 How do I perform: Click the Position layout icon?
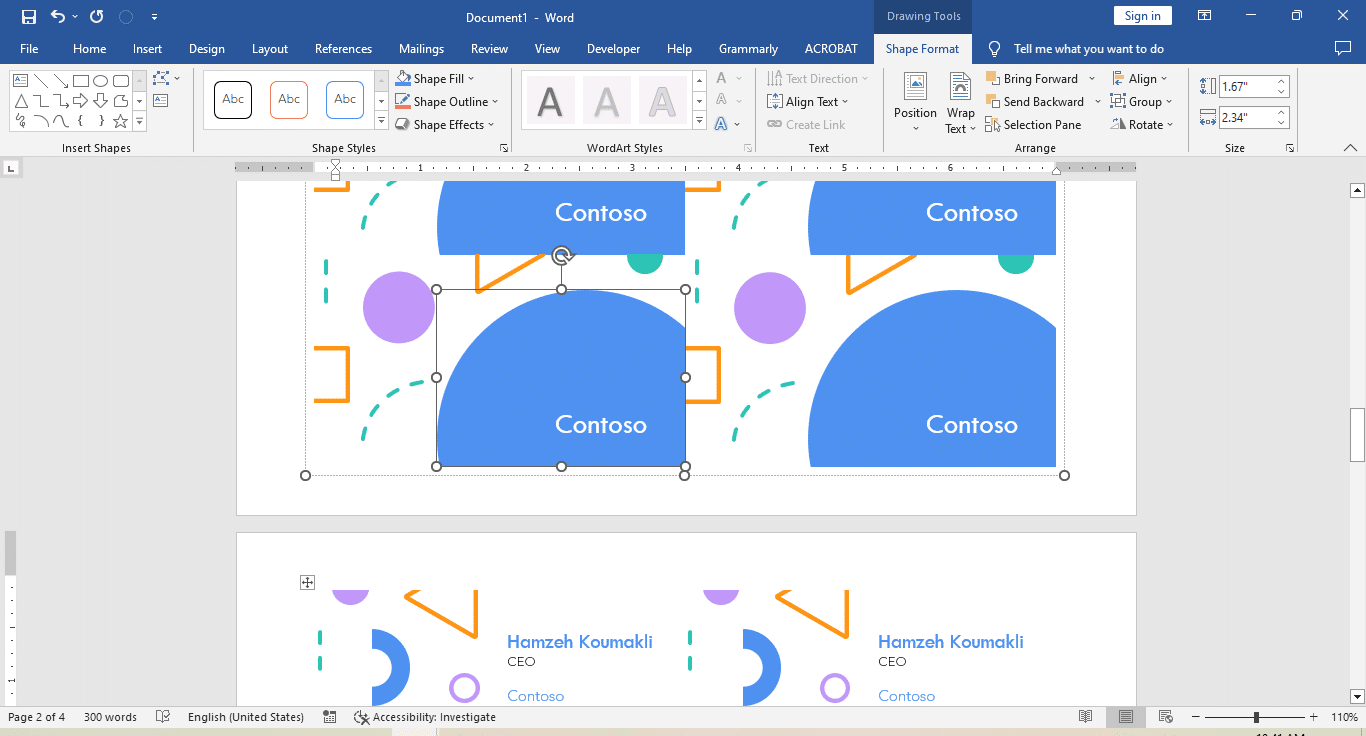pyautogui.click(x=915, y=101)
